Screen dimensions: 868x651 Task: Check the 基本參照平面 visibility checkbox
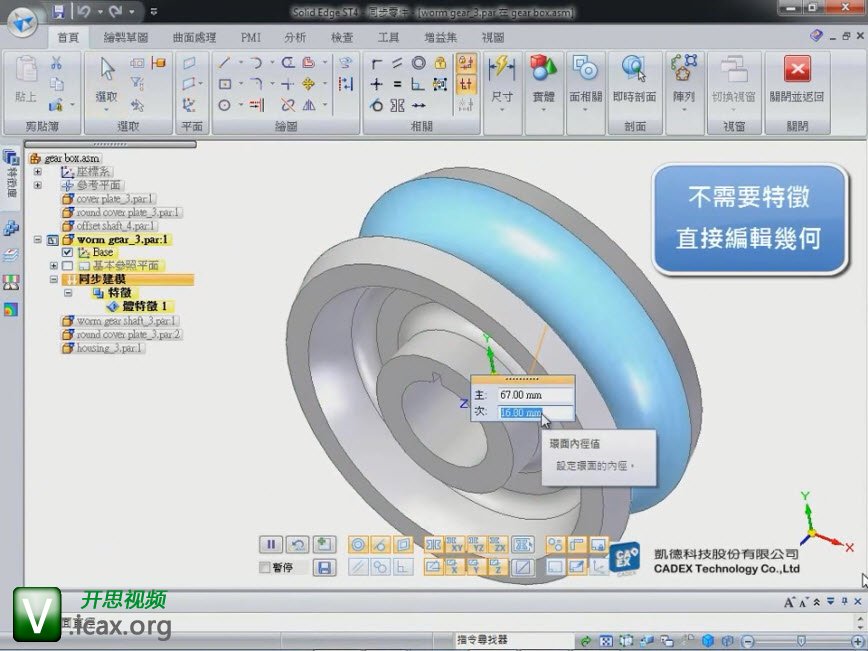coord(68,266)
